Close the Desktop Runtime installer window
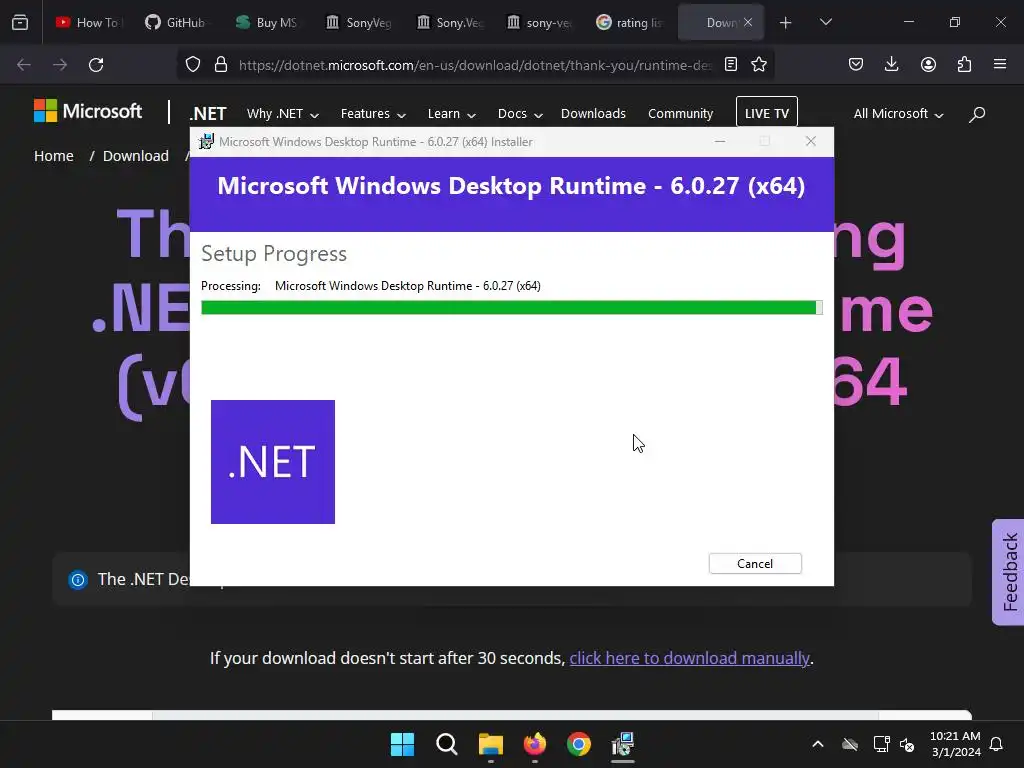 (x=810, y=142)
